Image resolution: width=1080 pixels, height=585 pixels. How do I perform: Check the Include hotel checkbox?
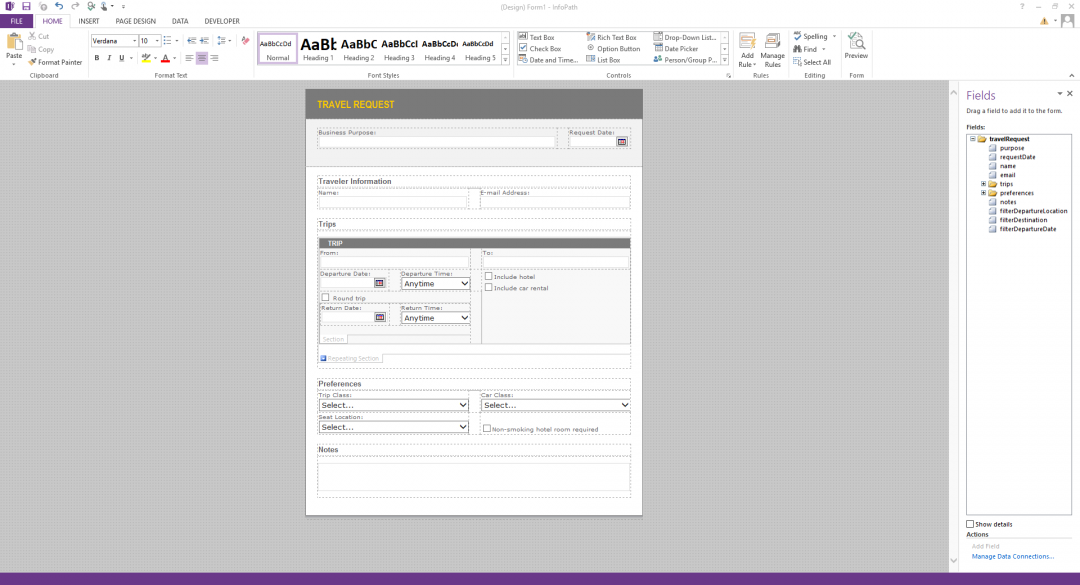pos(488,276)
